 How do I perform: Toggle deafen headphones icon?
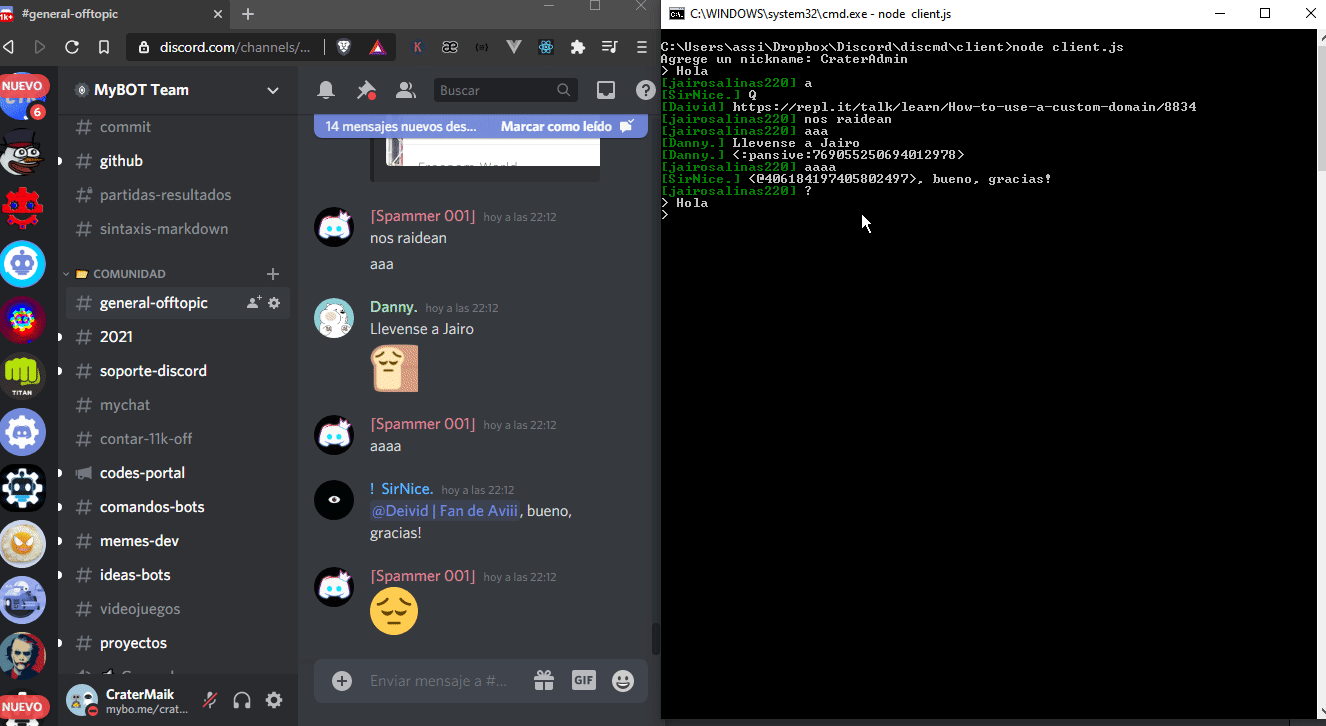[x=242, y=700]
